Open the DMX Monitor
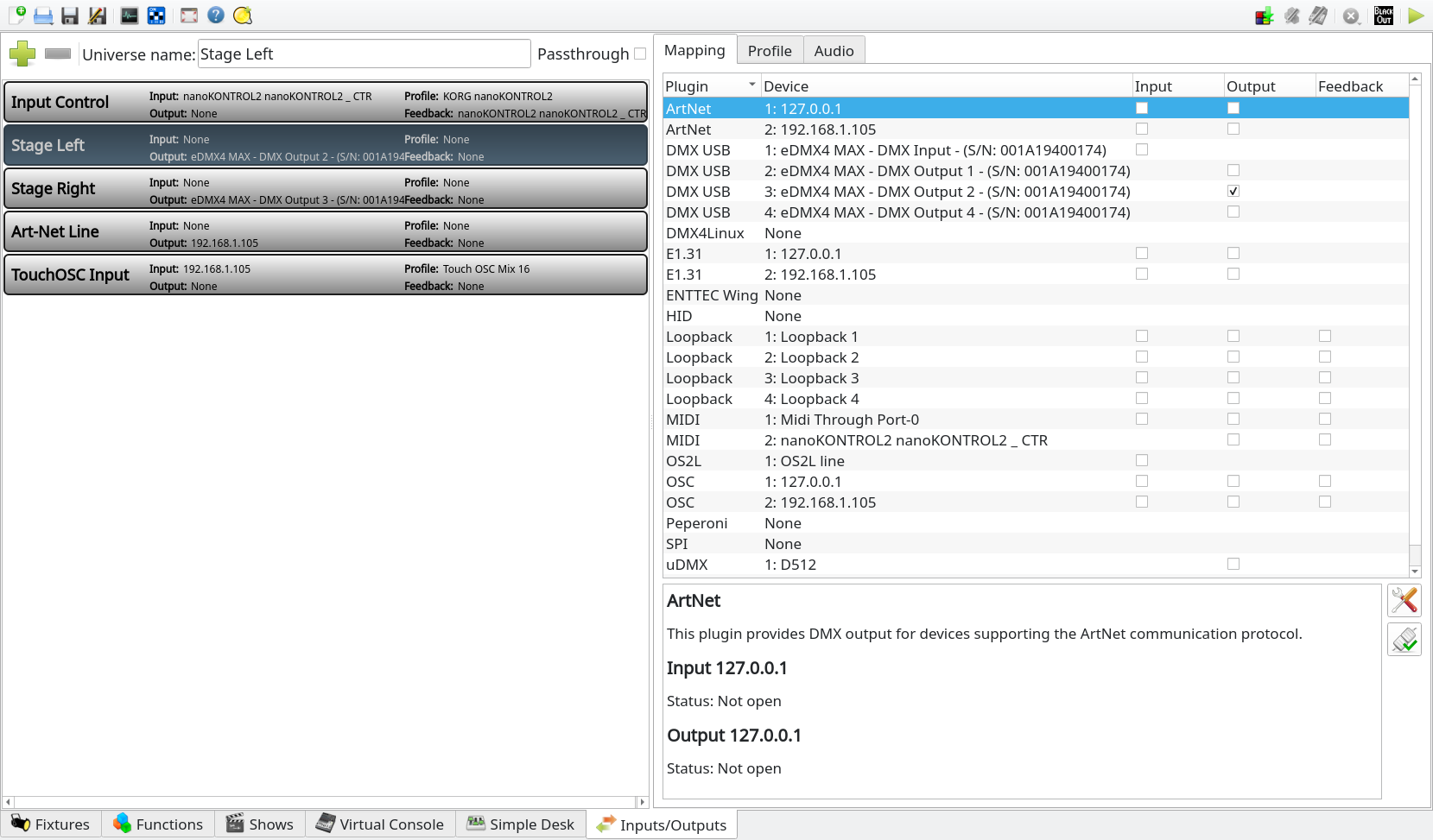This screenshot has height=840, width=1433. tap(130, 15)
